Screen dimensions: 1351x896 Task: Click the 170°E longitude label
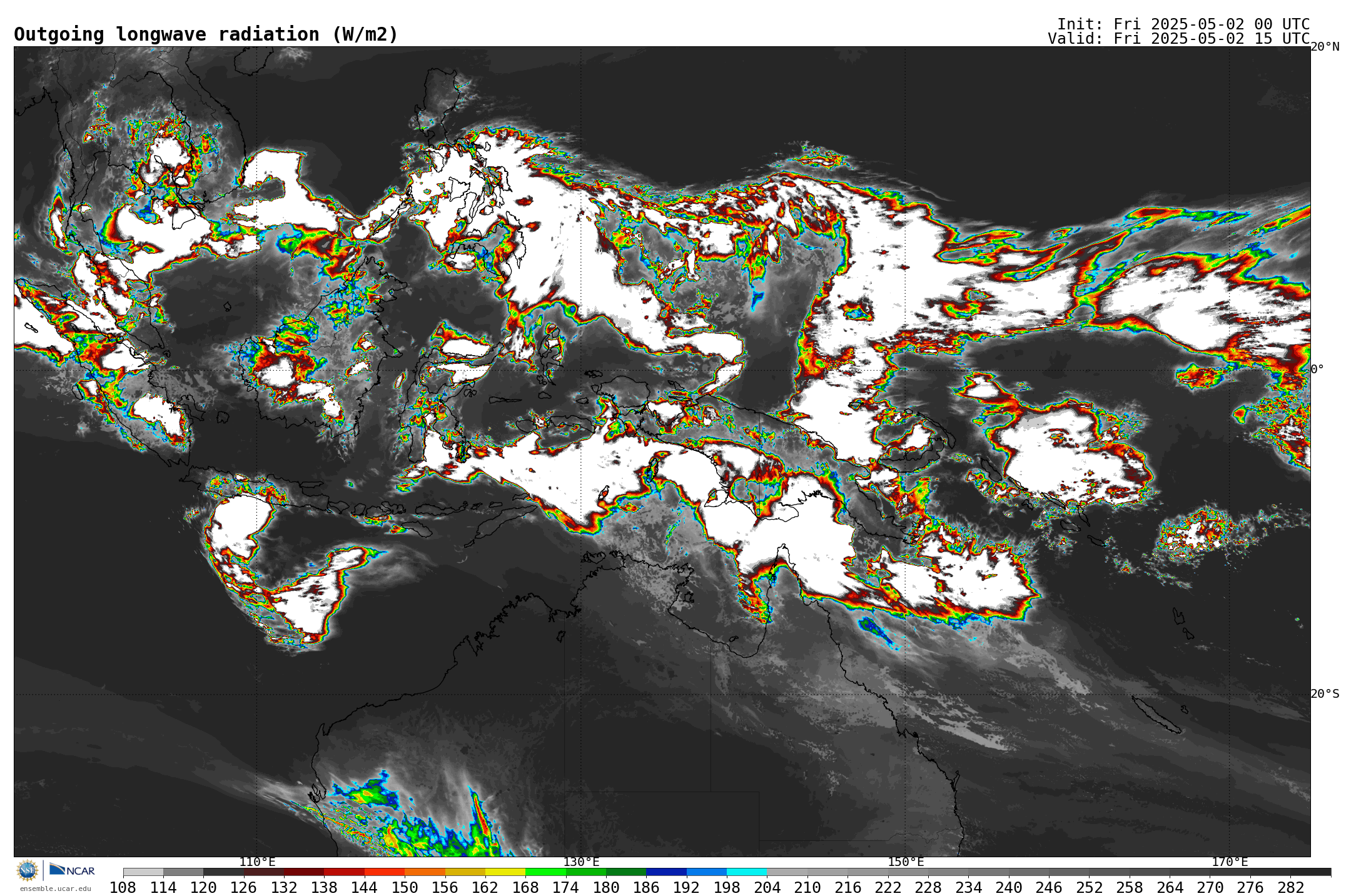click(1230, 862)
